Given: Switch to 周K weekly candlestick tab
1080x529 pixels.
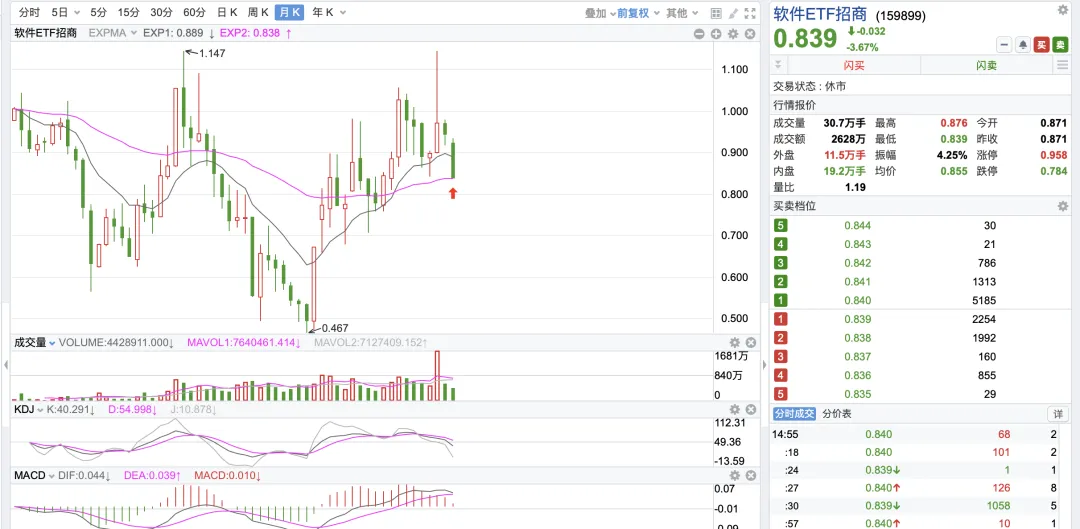Looking at the screenshot, I should [x=258, y=12].
